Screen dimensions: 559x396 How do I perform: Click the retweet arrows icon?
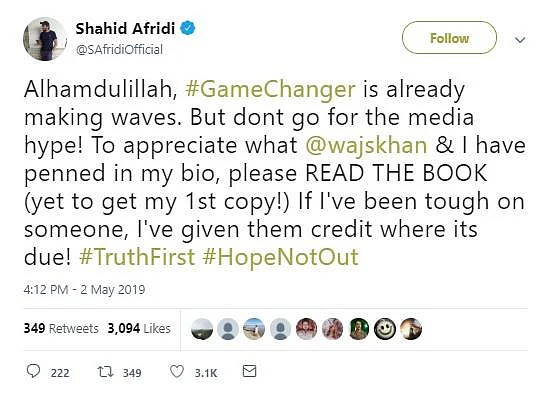coord(106,372)
